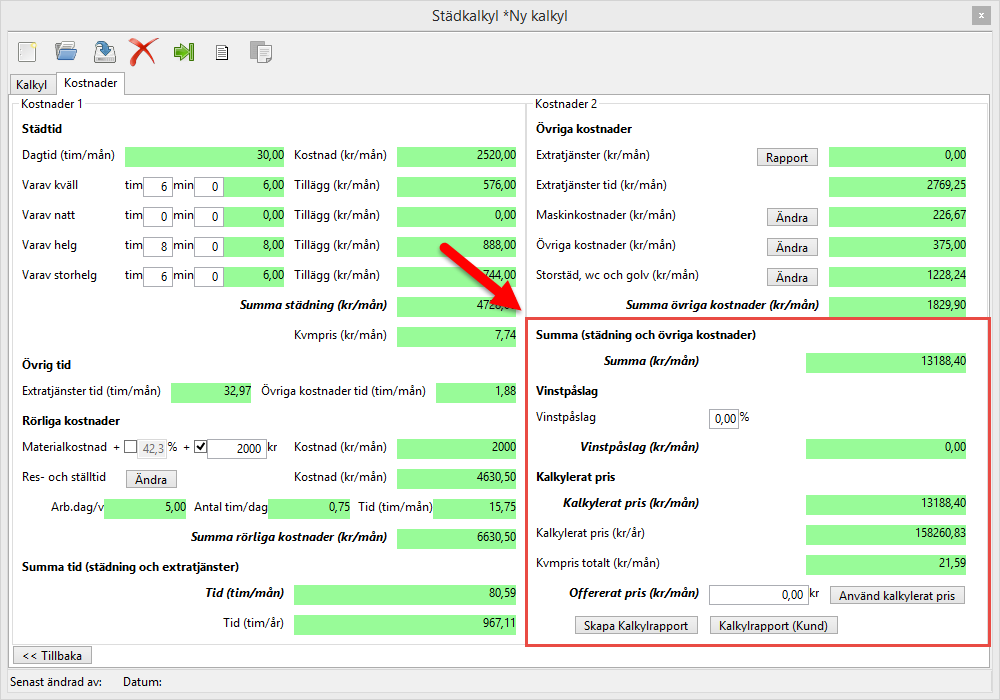This screenshot has height=700, width=1000.
Task: Delete the calculation using the red X
Action: tap(143, 51)
